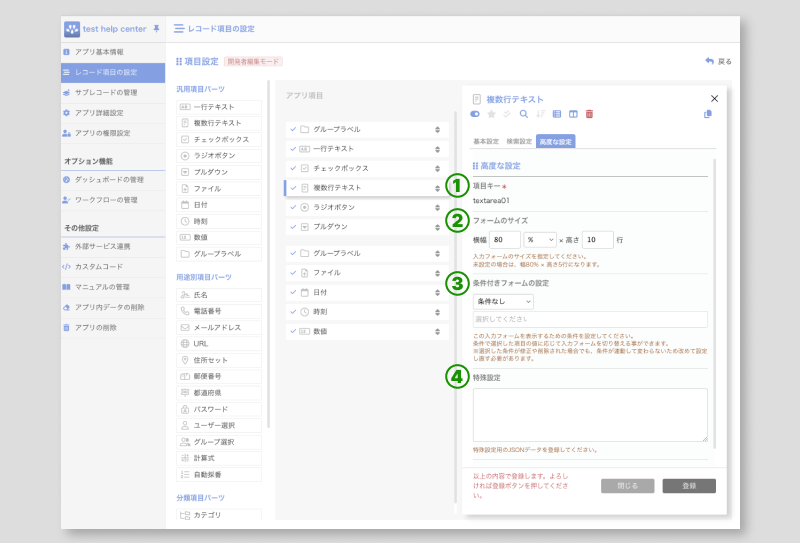The width and height of the screenshot is (800, 543).
Task: Select the 氏名 part in 用途別項目パーツ
Action: 219,295
